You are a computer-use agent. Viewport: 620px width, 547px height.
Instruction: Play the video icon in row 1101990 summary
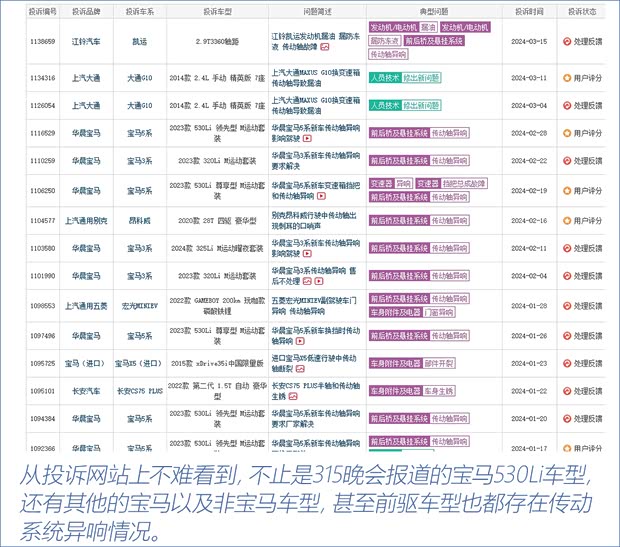[x=319, y=281]
